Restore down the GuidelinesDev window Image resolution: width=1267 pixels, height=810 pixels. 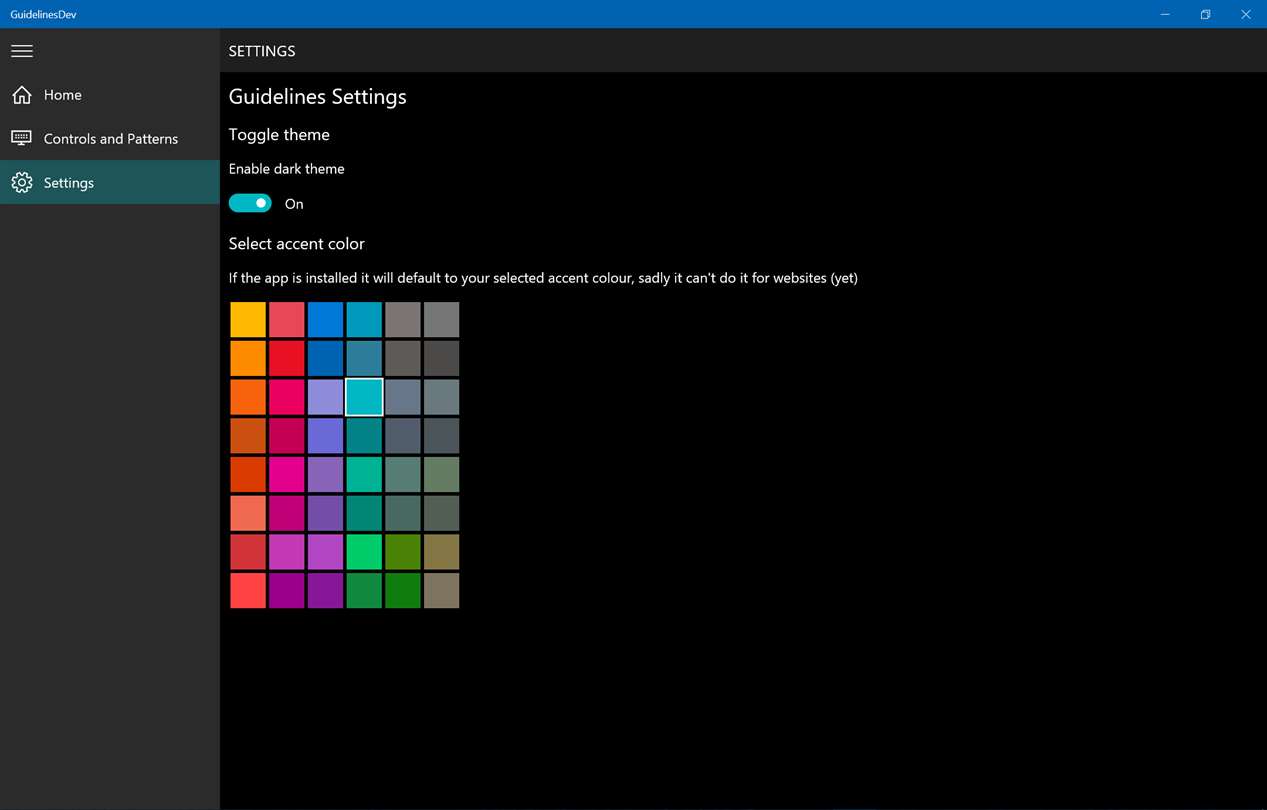[x=1206, y=14]
